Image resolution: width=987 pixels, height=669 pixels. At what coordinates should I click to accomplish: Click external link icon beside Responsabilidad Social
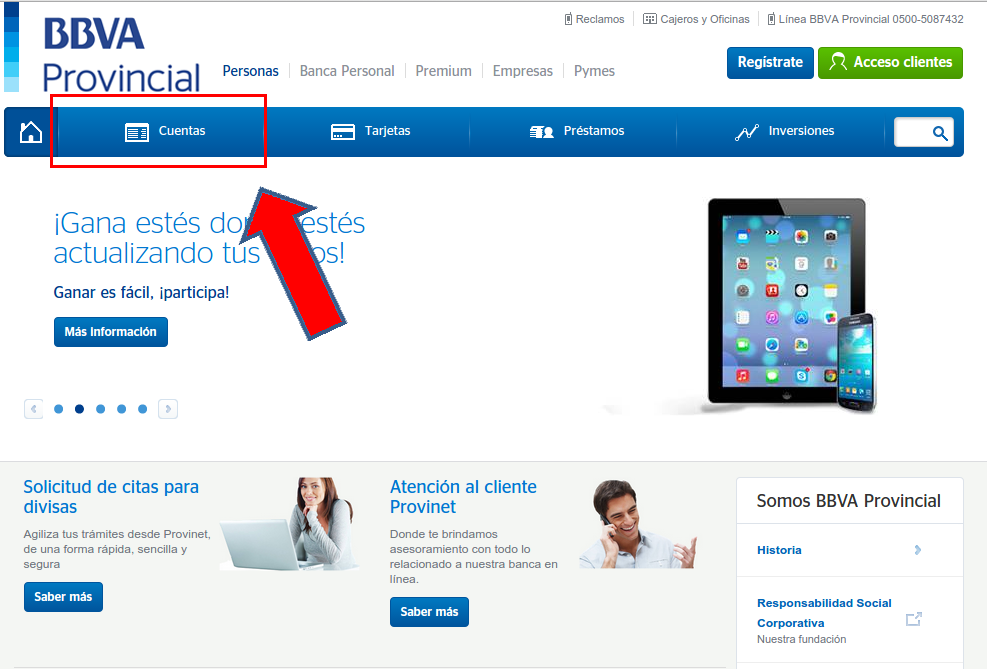pyautogui.click(x=913, y=619)
